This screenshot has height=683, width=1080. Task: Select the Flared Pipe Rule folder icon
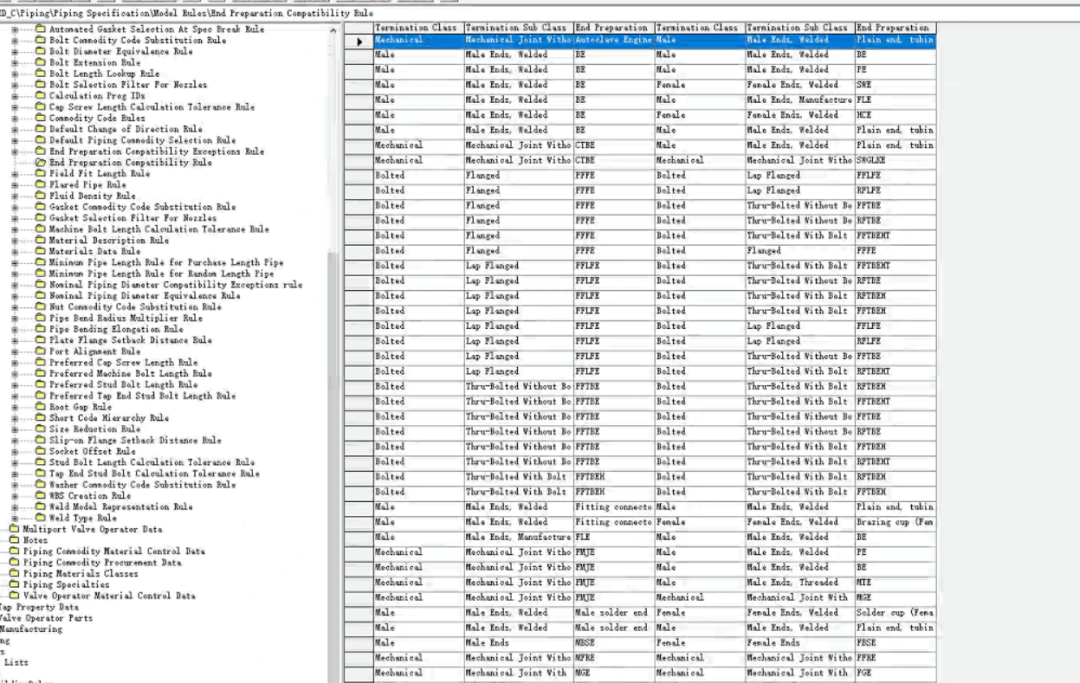[41, 185]
